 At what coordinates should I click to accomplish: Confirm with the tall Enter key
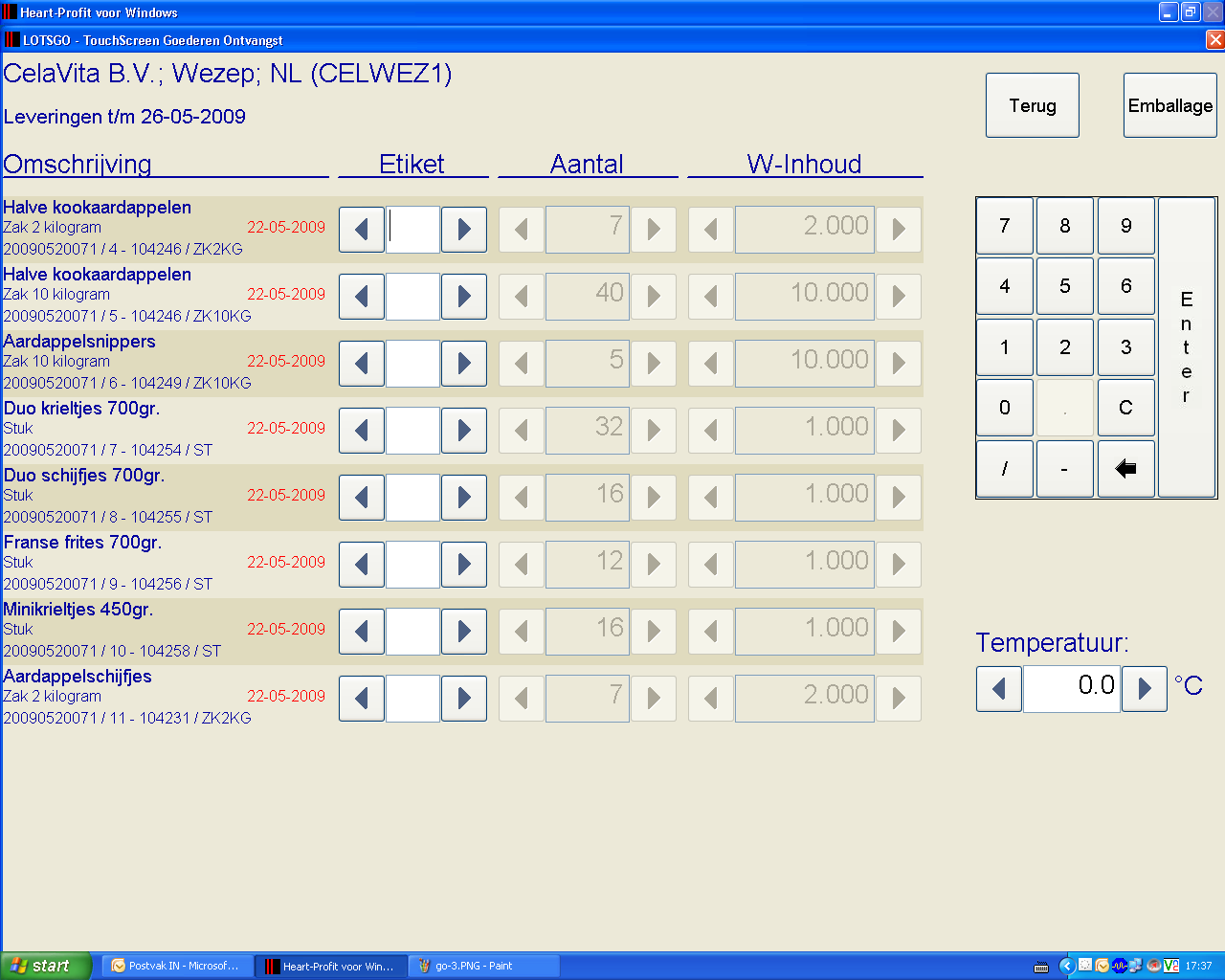pyautogui.click(x=1187, y=347)
